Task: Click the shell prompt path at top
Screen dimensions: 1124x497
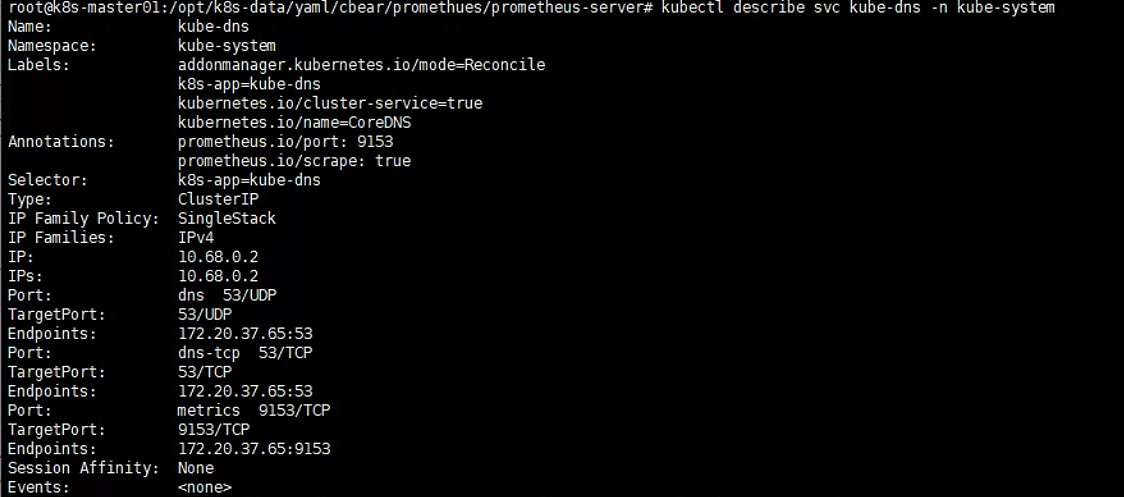Action: (x=330, y=8)
